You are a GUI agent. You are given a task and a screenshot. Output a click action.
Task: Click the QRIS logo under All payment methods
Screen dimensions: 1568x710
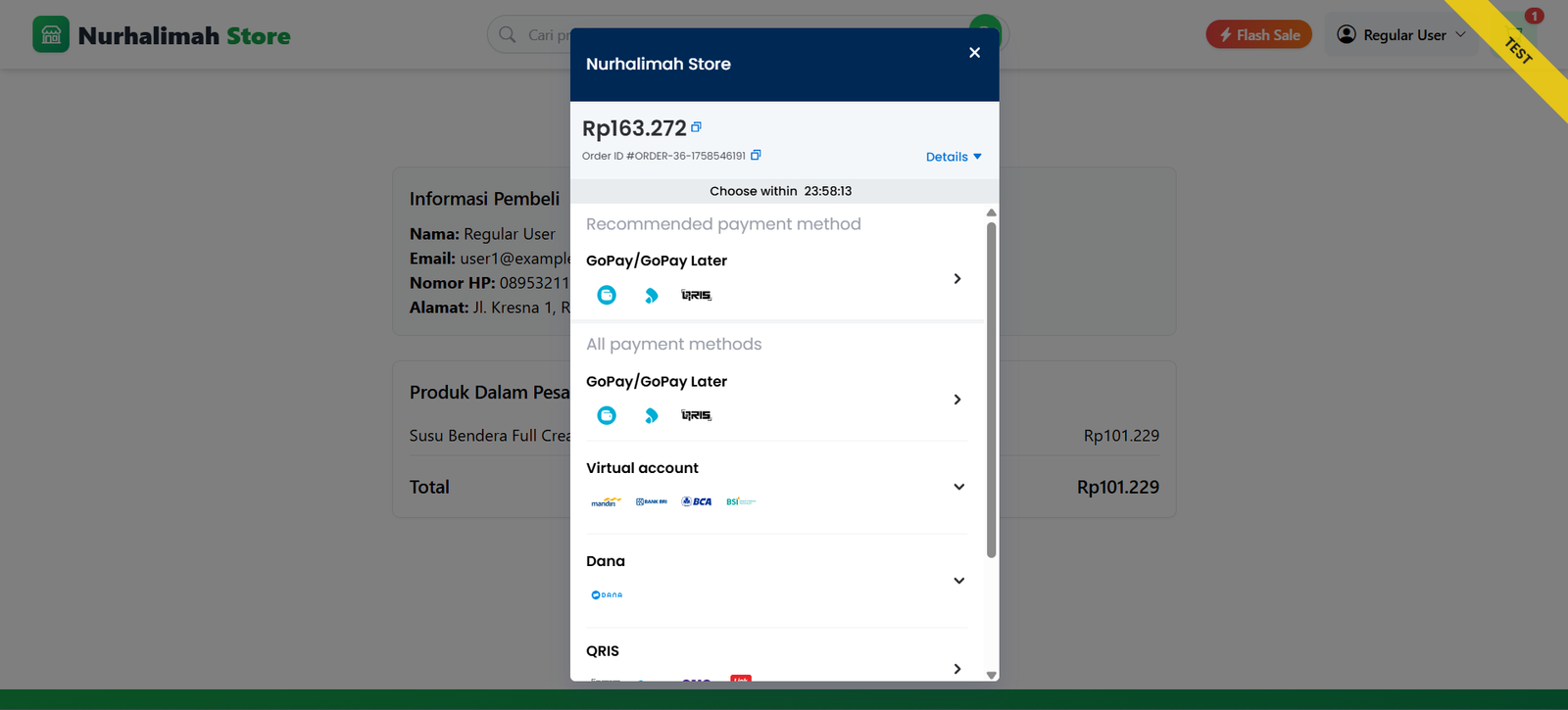click(696, 415)
